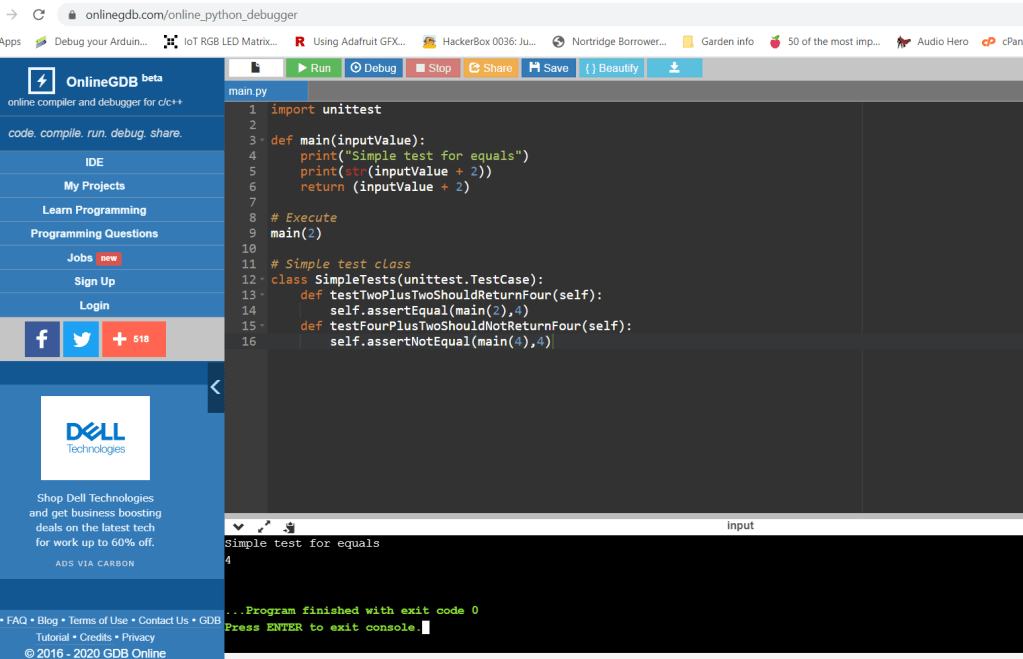Click the download code icon

pos(674,68)
